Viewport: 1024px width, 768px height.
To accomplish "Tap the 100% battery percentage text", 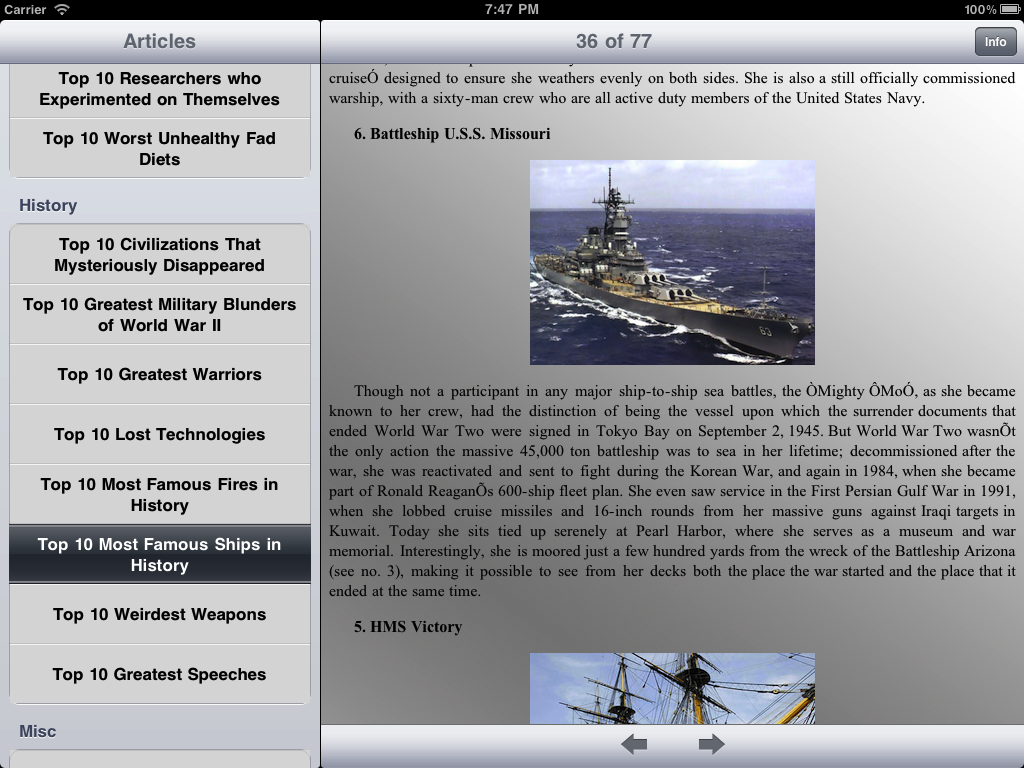I will [980, 9].
